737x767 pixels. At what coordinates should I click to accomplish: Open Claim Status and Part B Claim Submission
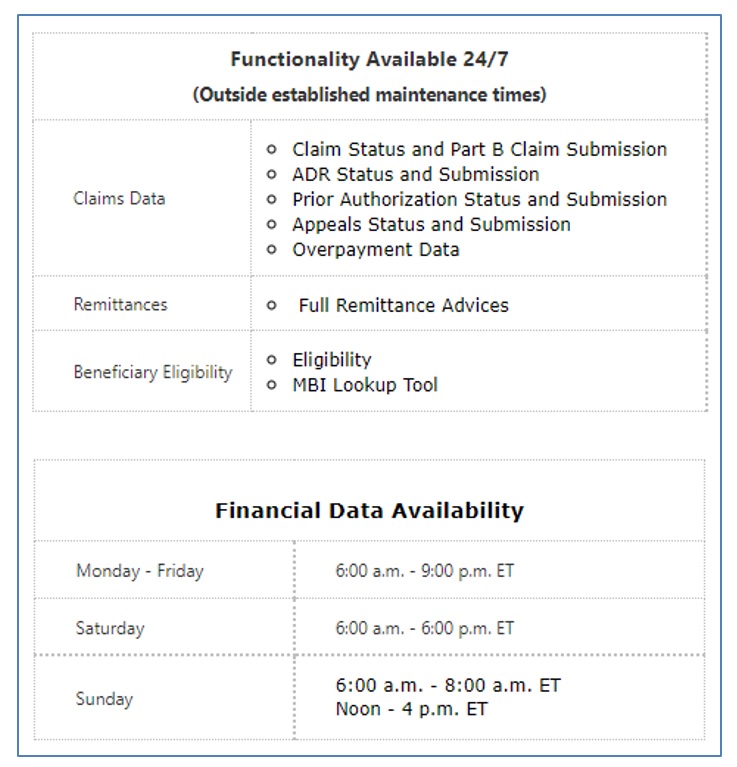(x=479, y=149)
